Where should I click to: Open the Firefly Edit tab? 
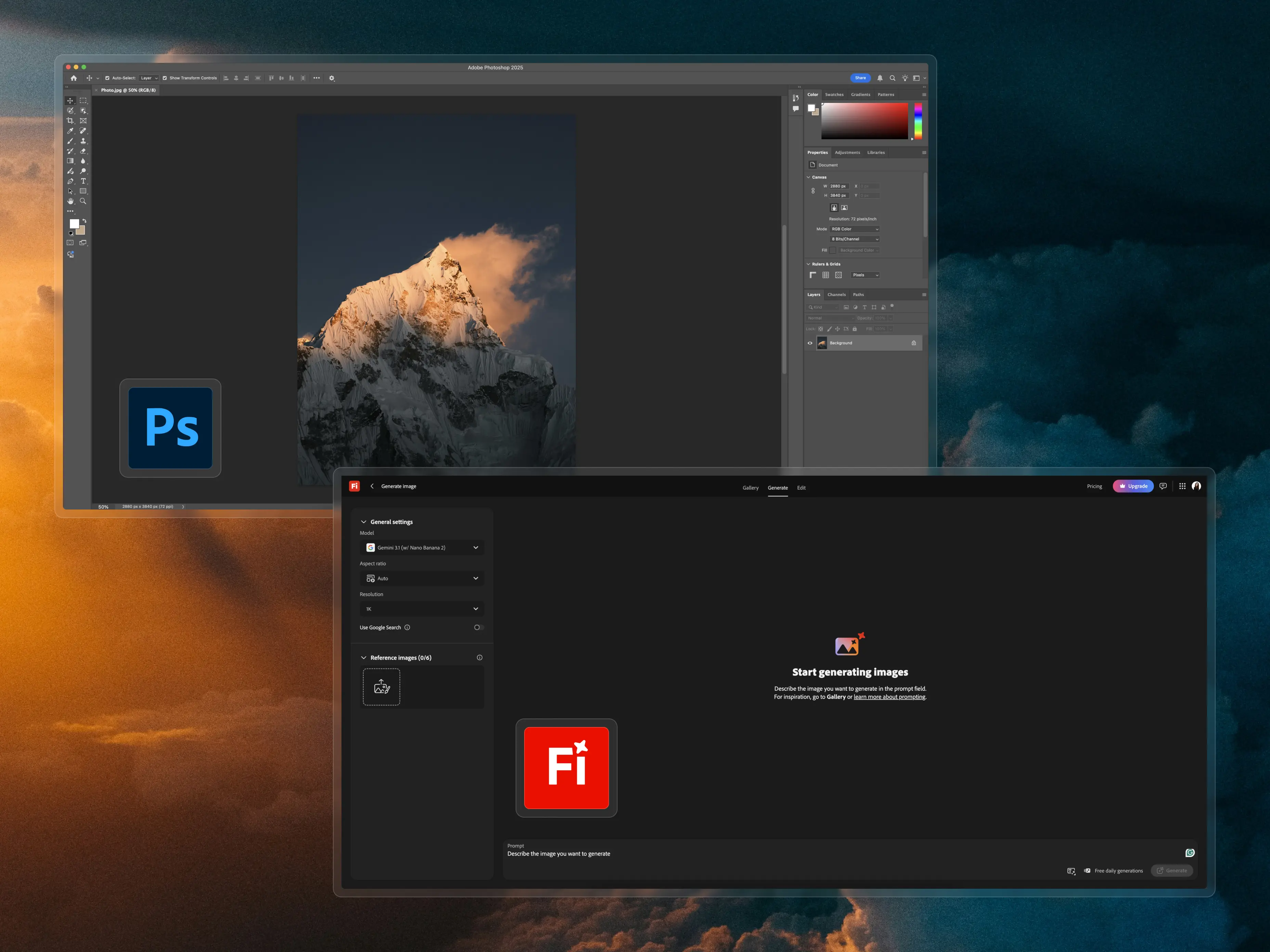[x=802, y=488]
